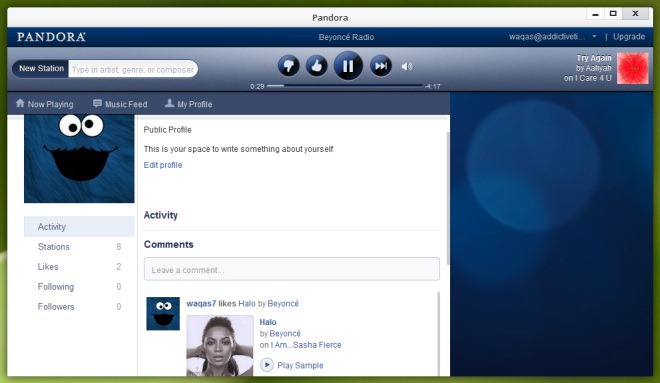Click the New Station button
The image size is (660, 383).
click(41, 69)
